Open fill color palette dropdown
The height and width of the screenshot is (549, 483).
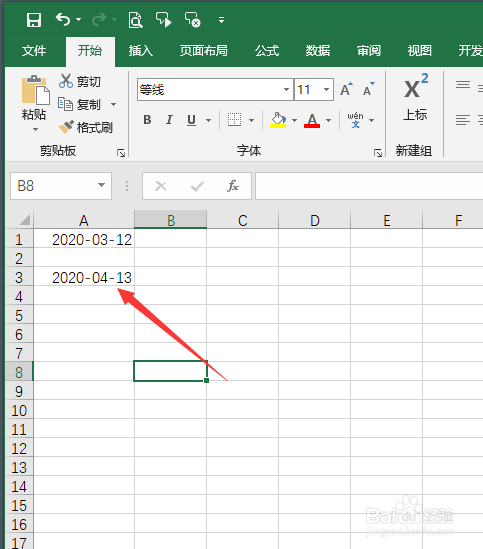[x=295, y=120]
